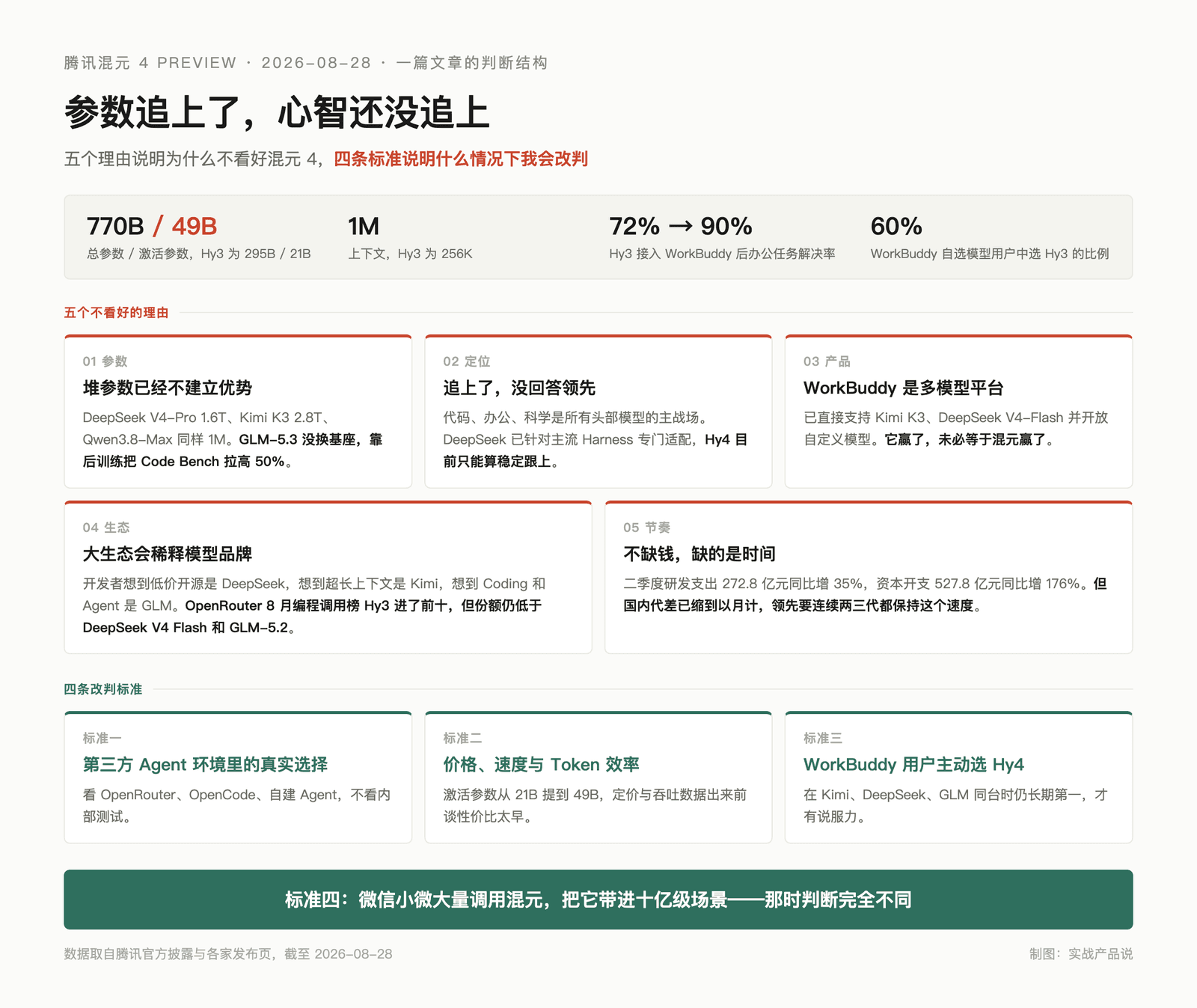Image resolution: width=1197 pixels, height=1008 pixels.
Task: Click the 05 节奏 tag
Action: (x=647, y=528)
